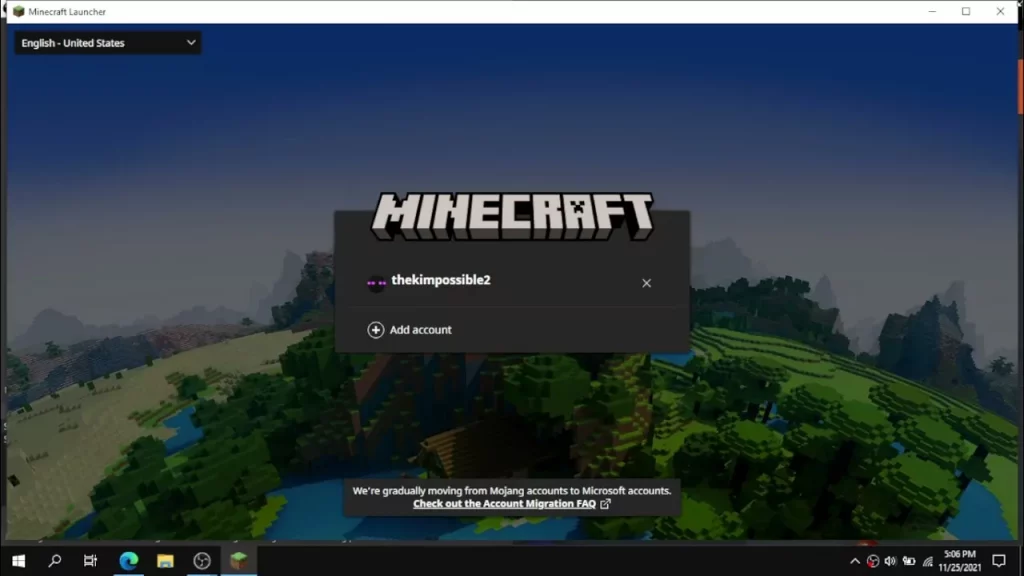Click the enderman avatar beside thekimpossible2
Screen dimensions: 1024x576
[376, 283]
